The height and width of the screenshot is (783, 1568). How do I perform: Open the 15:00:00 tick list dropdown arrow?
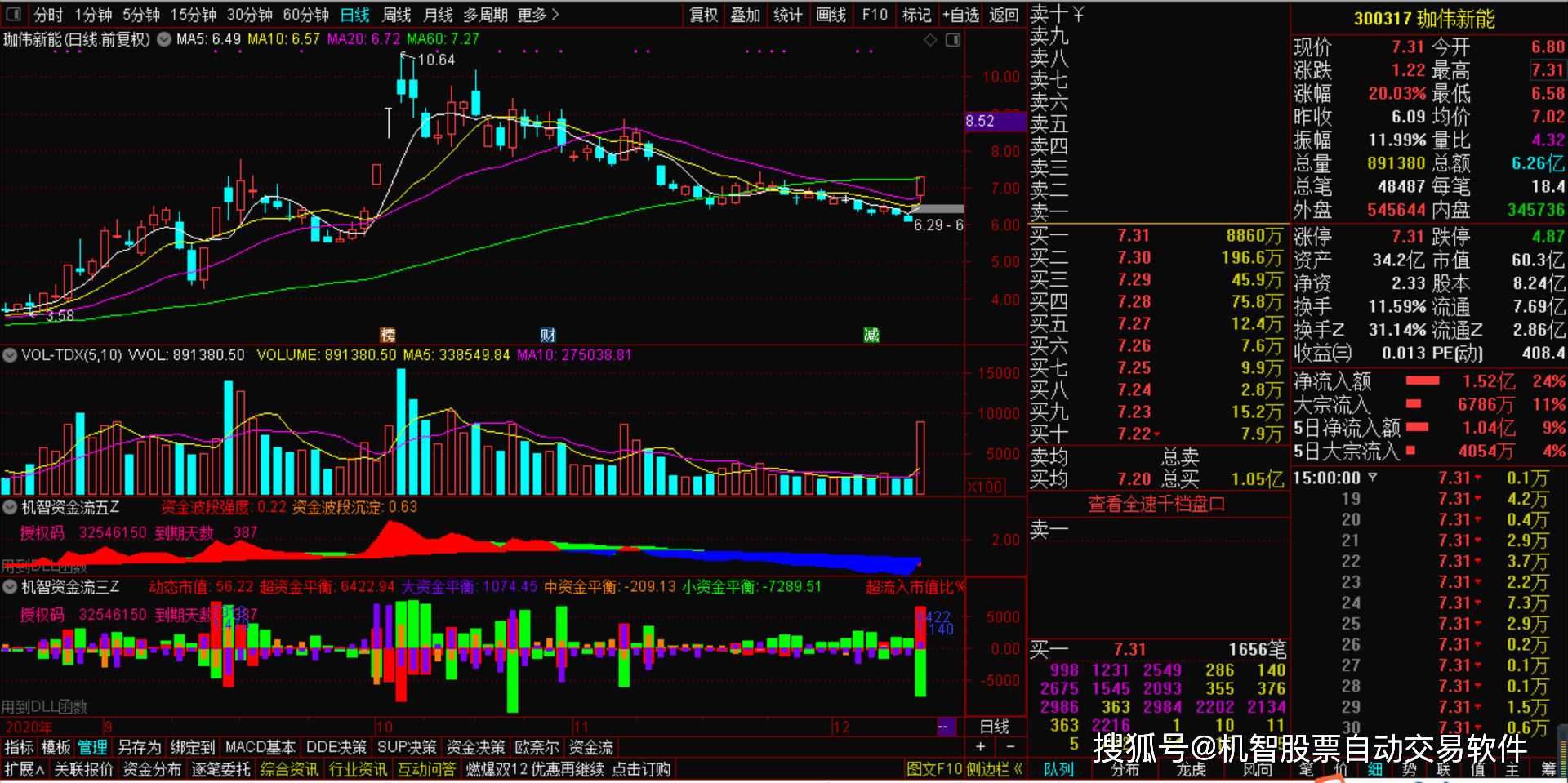[1373, 477]
